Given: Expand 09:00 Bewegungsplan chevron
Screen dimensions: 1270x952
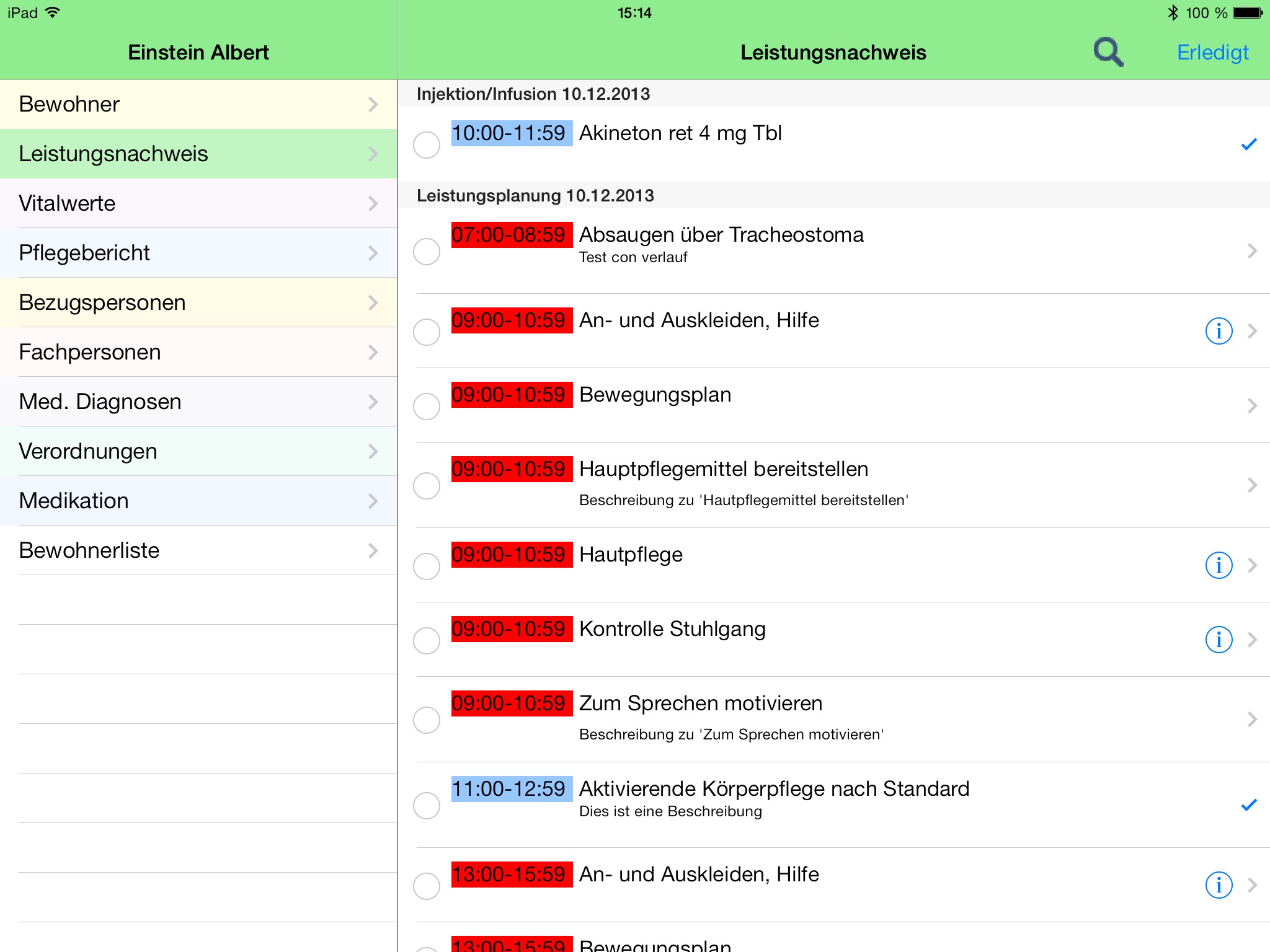Looking at the screenshot, I should coord(1252,405).
